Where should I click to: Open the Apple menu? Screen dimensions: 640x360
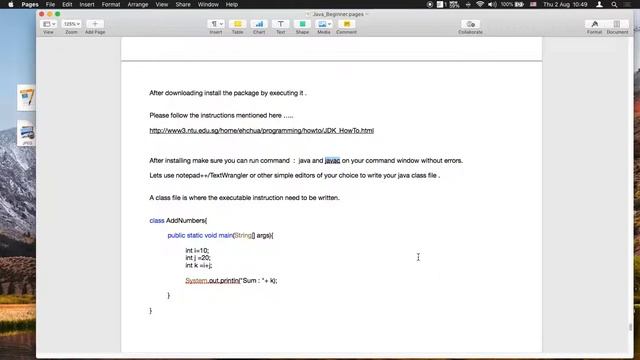point(11,4)
